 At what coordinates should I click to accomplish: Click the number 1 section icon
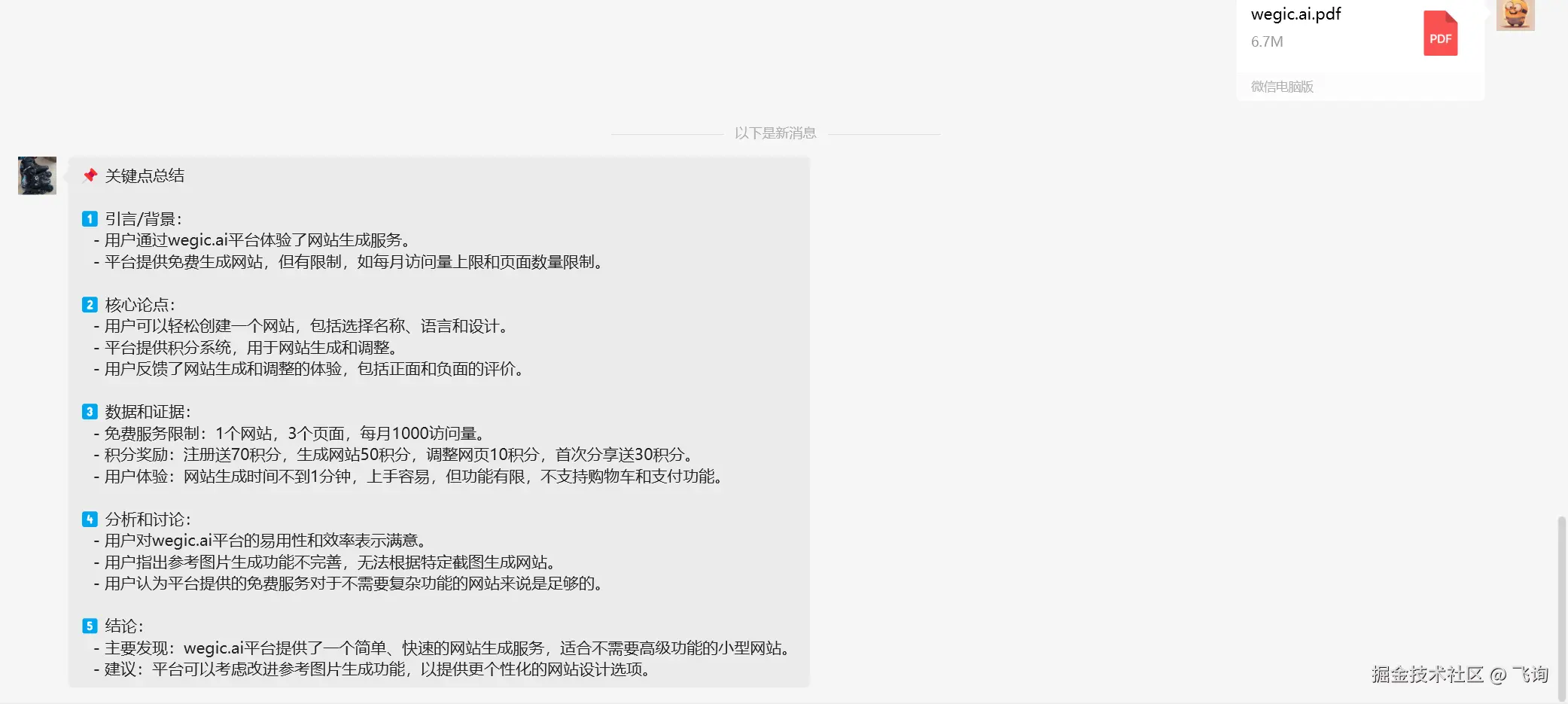tap(90, 219)
